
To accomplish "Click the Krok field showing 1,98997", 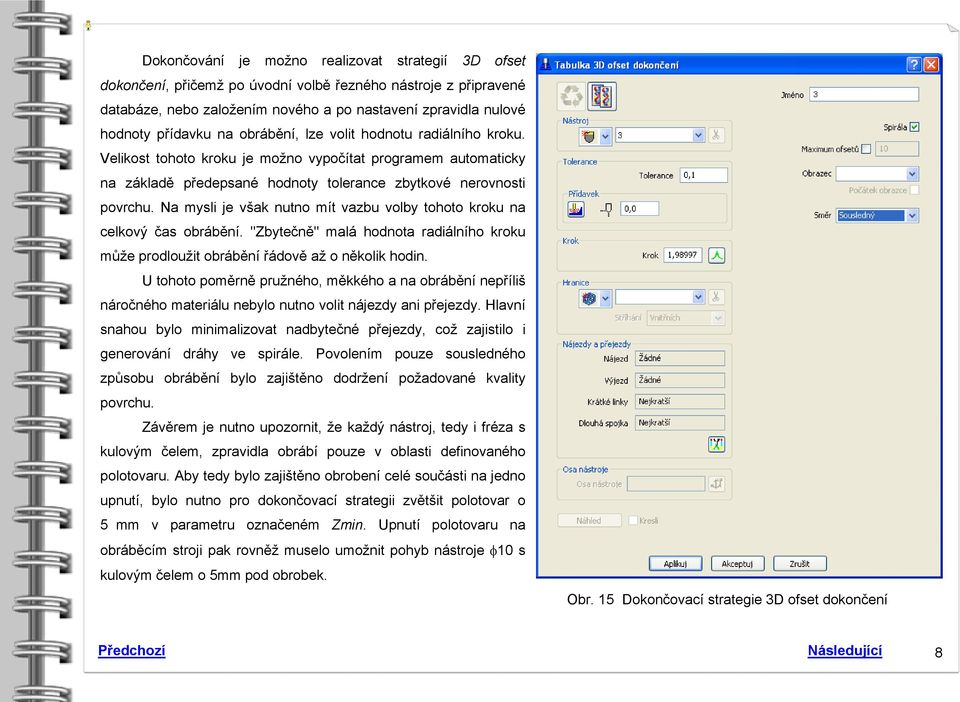I will pyautogui.click(x=683, y=255).
